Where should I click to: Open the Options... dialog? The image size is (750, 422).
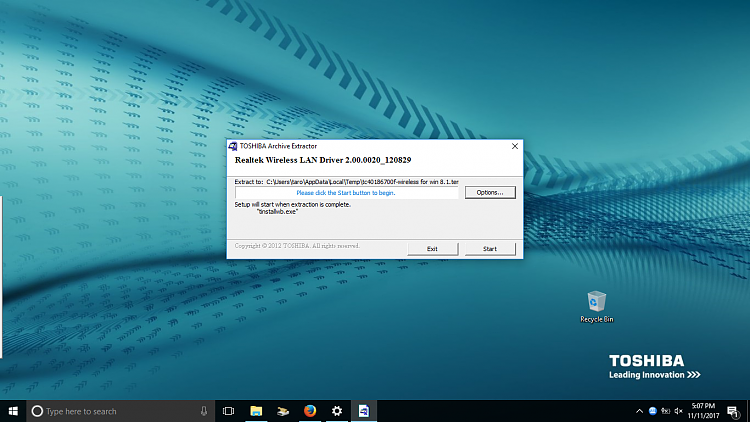tap(490, 192)
